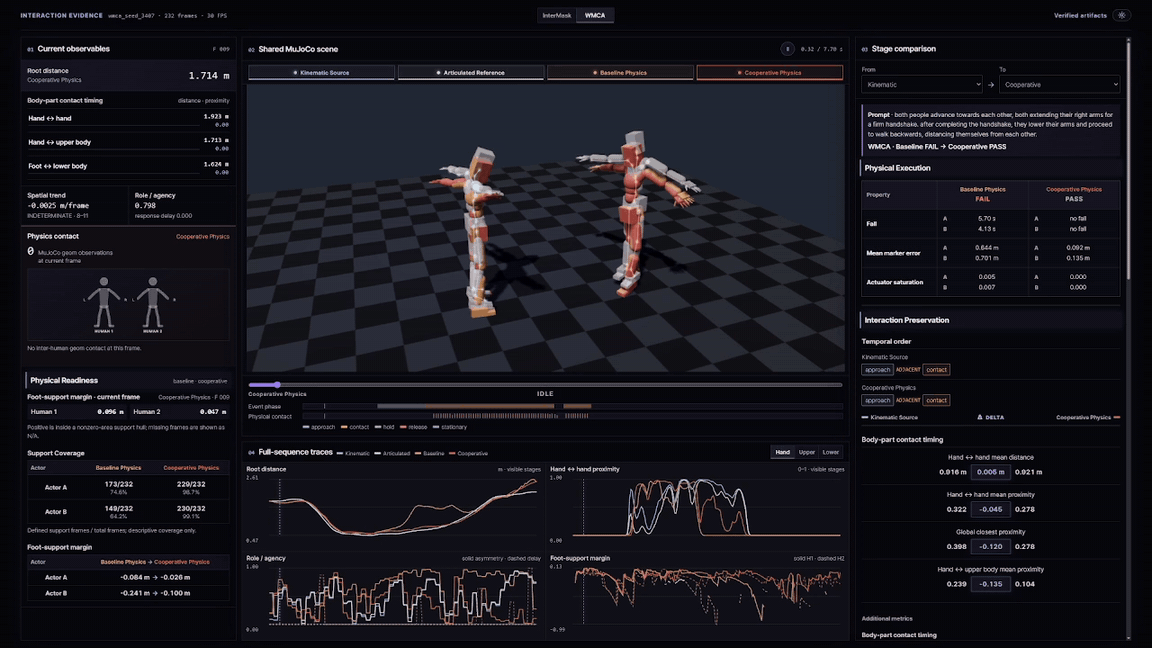This screenshot has height=648, width=1152.
Task: Click the 3D humanoid scene viewport
Action: point(546,228)
